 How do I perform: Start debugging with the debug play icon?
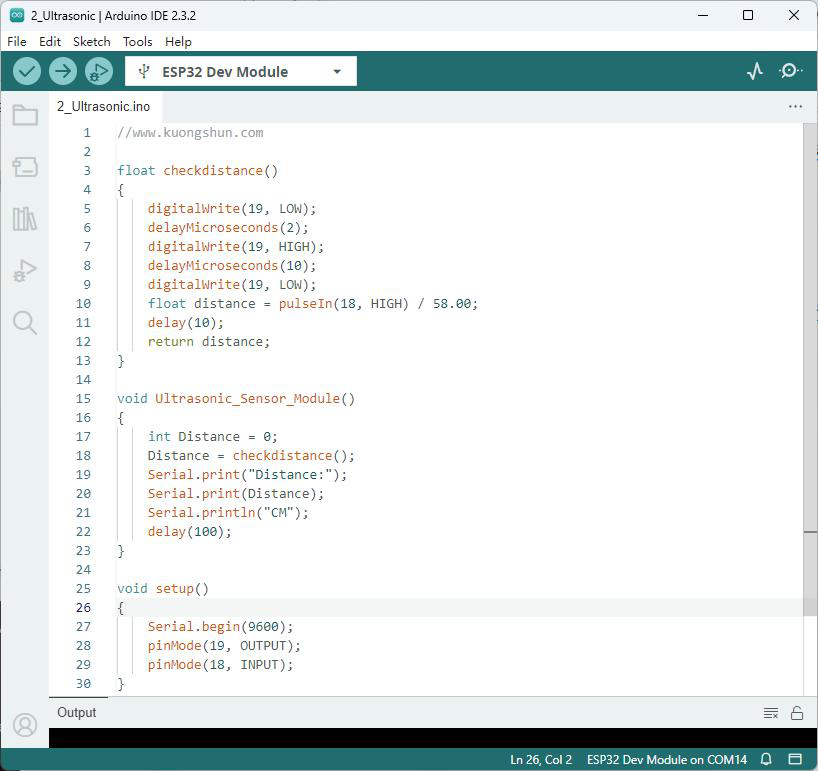pos(99,71)
